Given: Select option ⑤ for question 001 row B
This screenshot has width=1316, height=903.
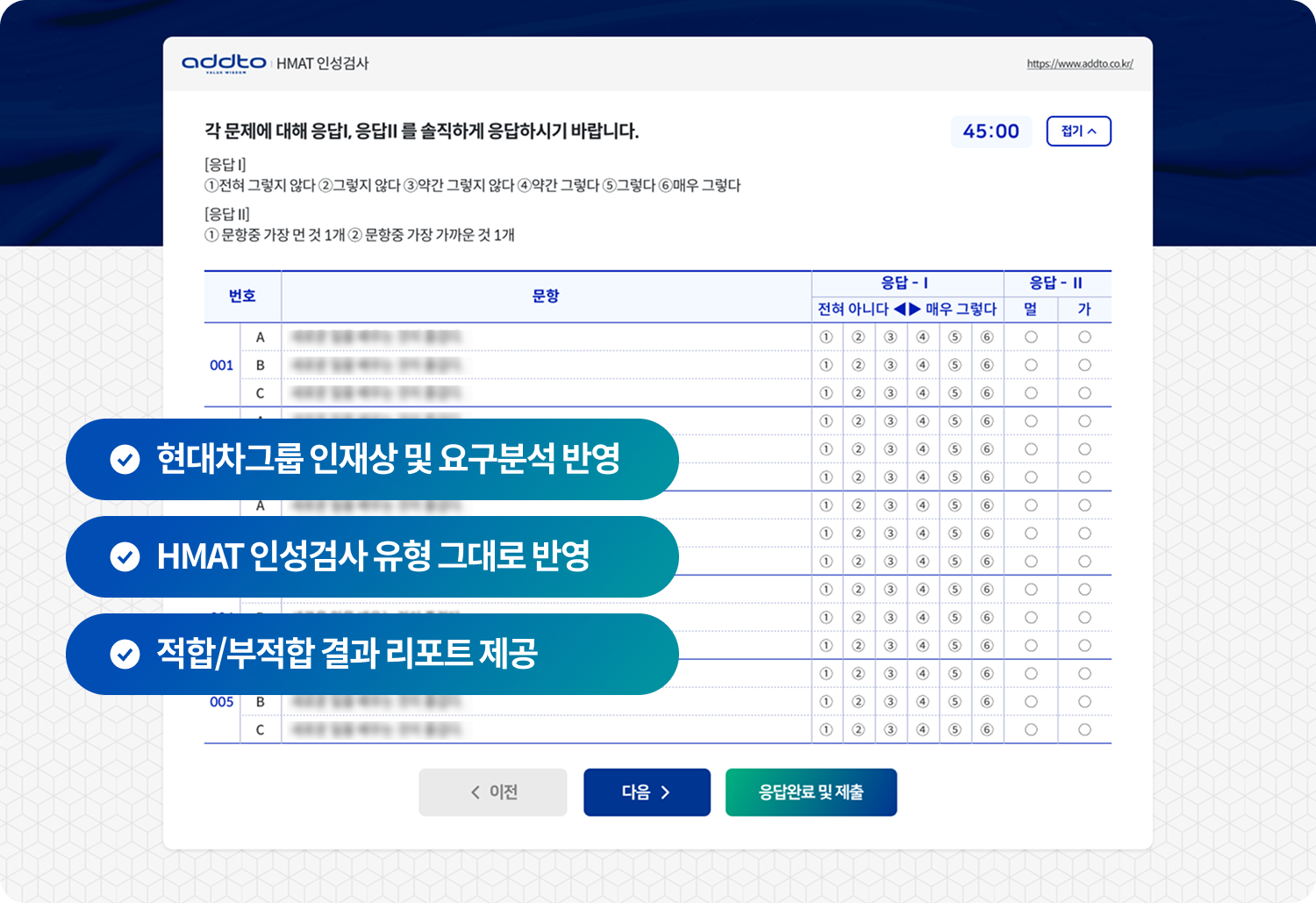Looking at the screenshot, I should (x=955, y=365).
